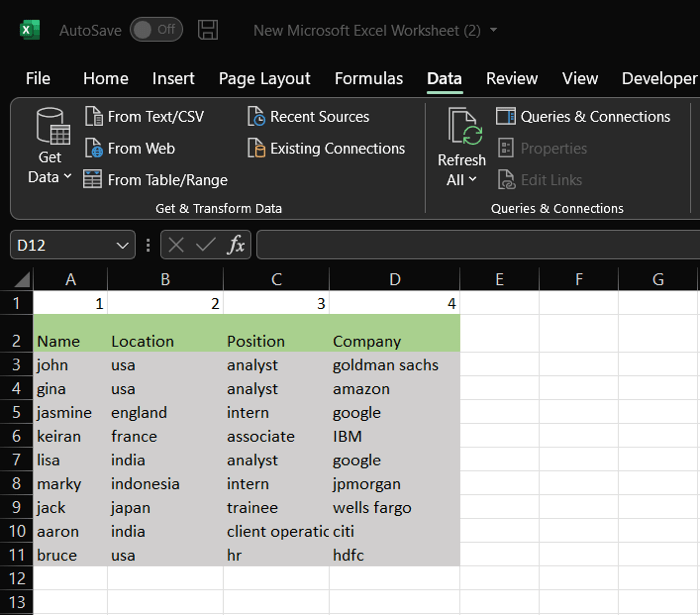Image resolution: width=700 pixels, height=615 pixels.
Task: Click the Excel application icon
Action: tap(30, 30)
